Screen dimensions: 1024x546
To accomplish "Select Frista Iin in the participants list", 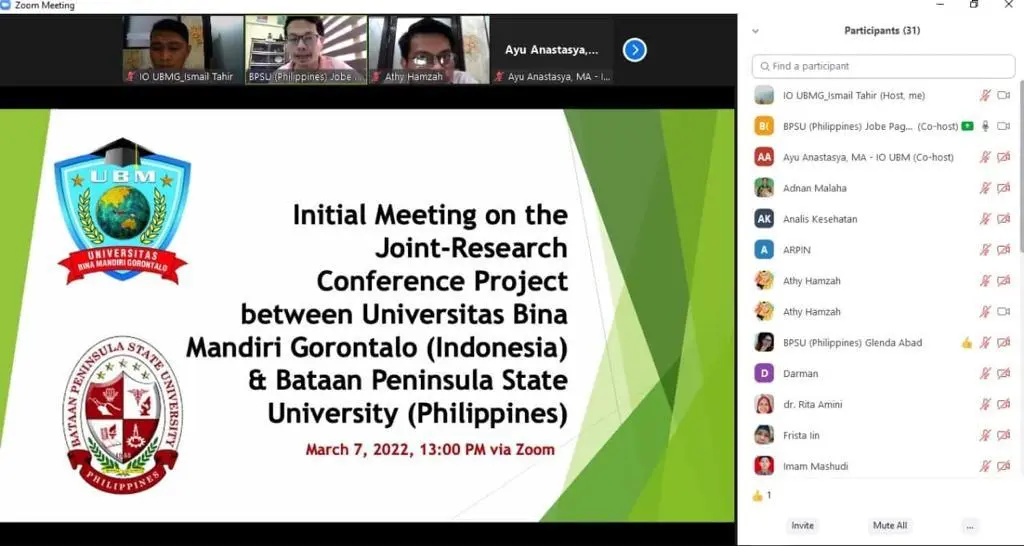I will 800,436.
